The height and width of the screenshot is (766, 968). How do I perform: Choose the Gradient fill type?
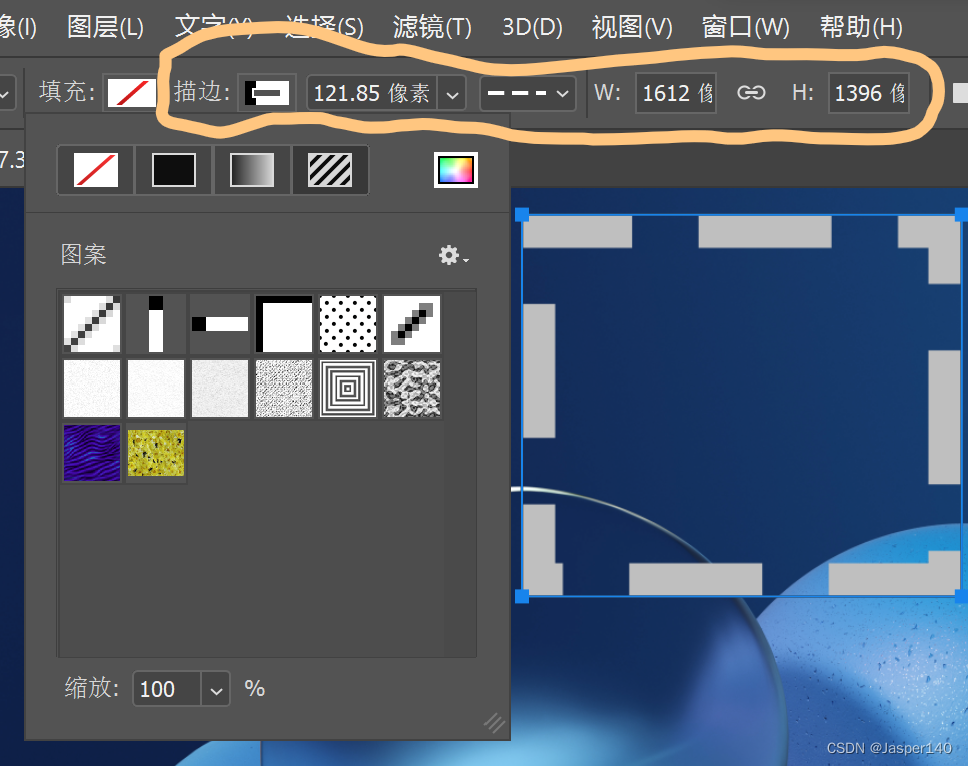coord(252,170)
